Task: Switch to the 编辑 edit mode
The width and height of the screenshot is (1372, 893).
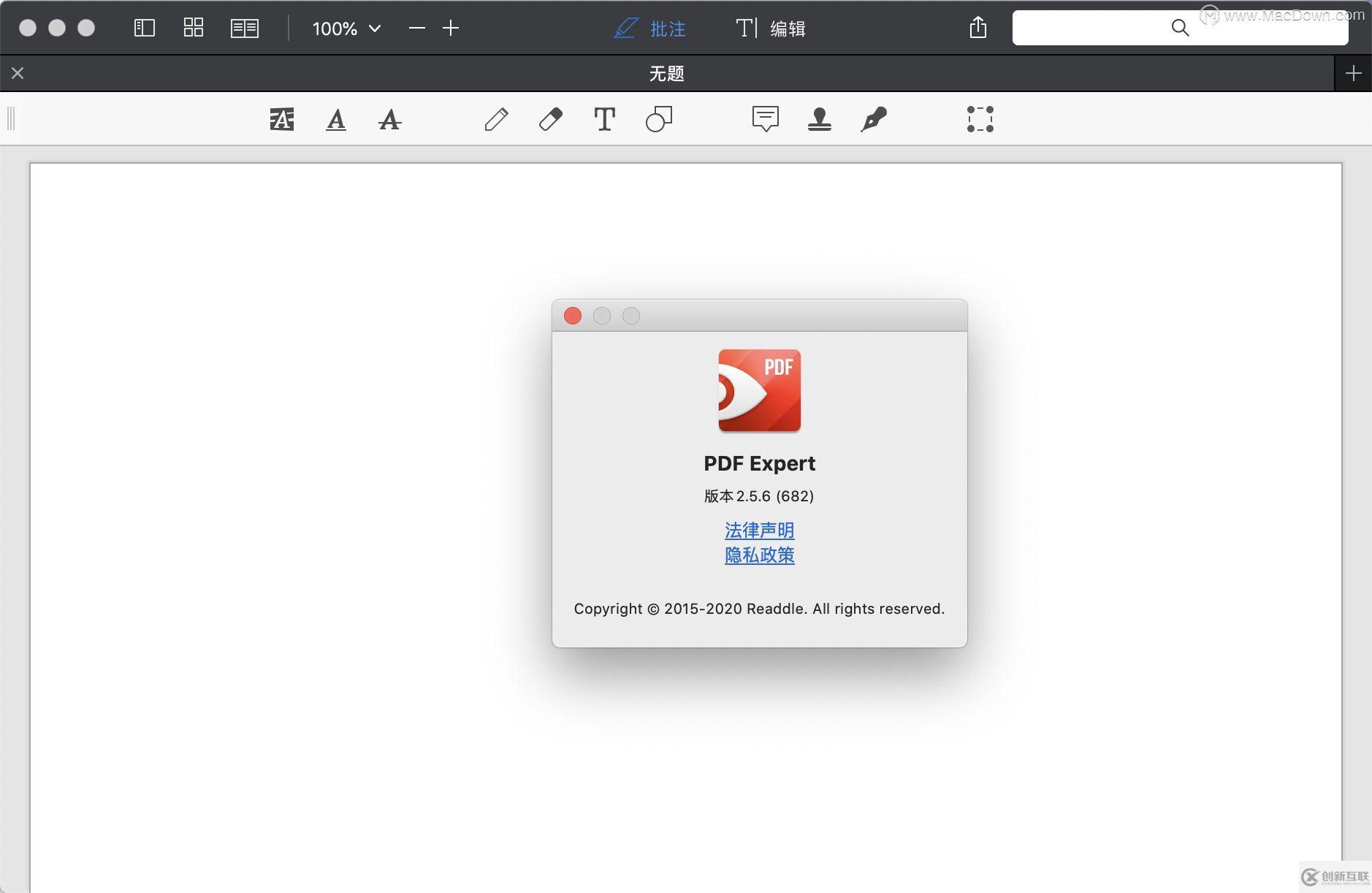Action: pyautogui.click(x=771, y=28)
